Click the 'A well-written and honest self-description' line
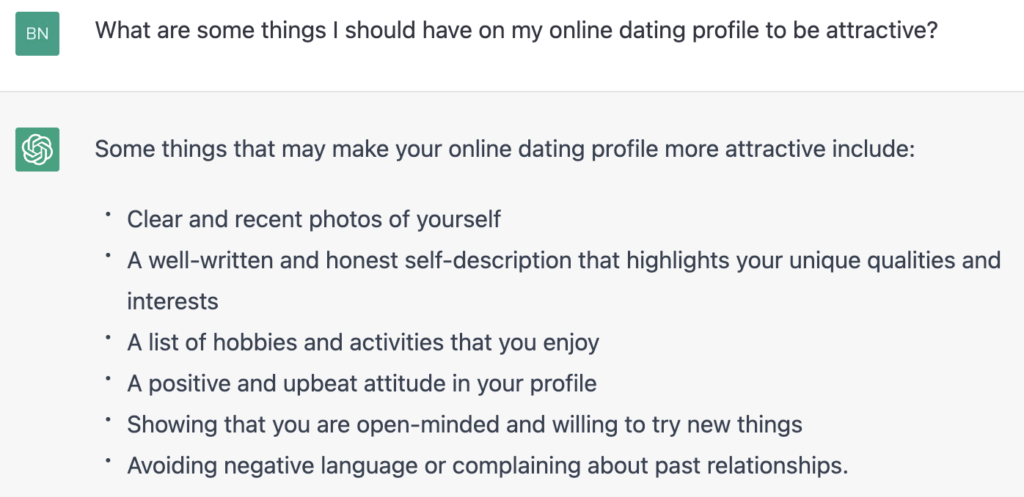This screenshot has width=1024, height=497. pos(564,261)
